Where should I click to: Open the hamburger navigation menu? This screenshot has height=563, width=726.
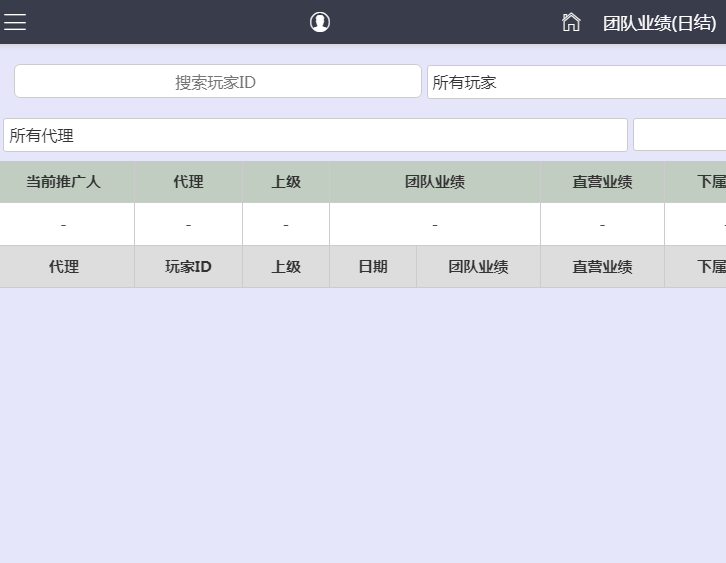[x=15, y=22]
